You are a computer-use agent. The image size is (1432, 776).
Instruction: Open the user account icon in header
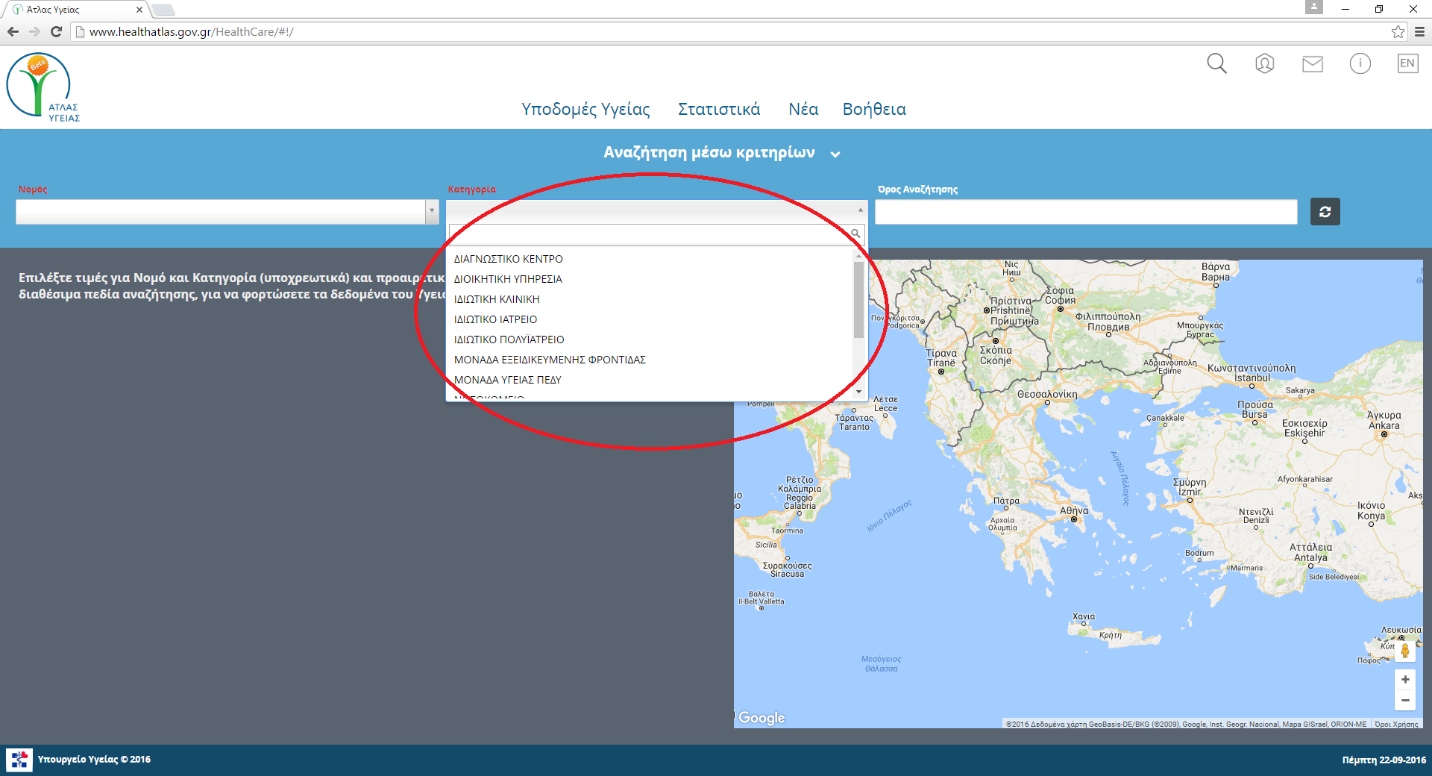click(x=1264, y=64)
